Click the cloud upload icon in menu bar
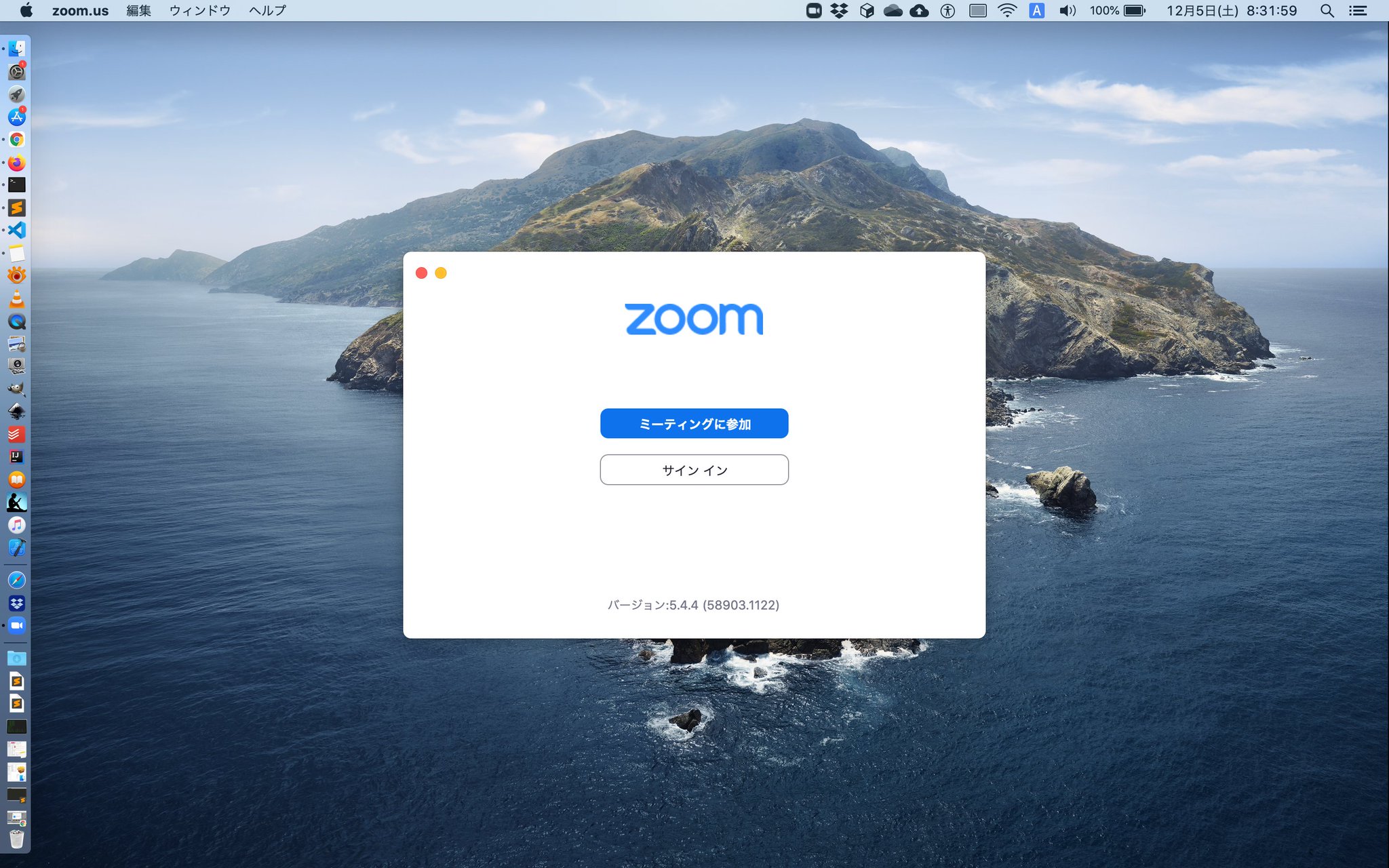 919,10
